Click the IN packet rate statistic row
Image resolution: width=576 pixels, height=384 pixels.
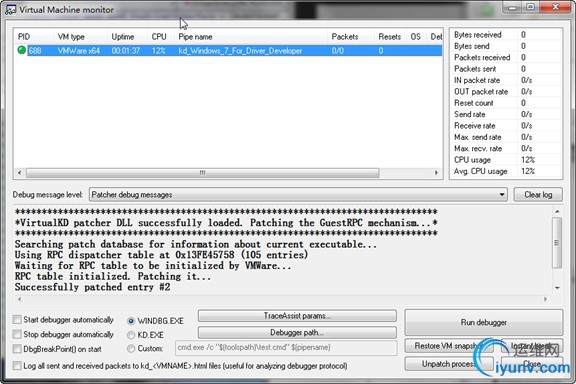(x=506, y=80)
